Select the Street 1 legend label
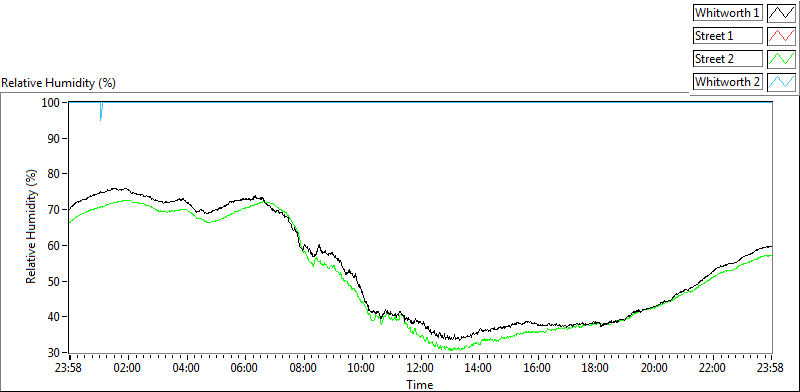The image size is (800, 392). point(728,36)
